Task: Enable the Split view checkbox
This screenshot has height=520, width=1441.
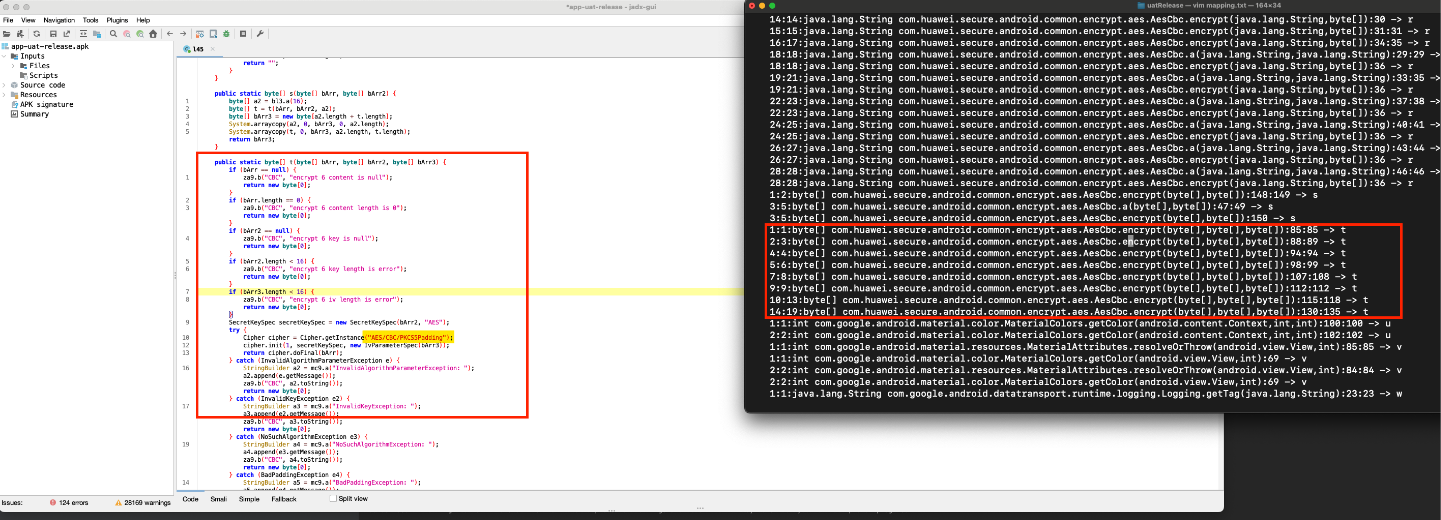Action: pos(334,498)
